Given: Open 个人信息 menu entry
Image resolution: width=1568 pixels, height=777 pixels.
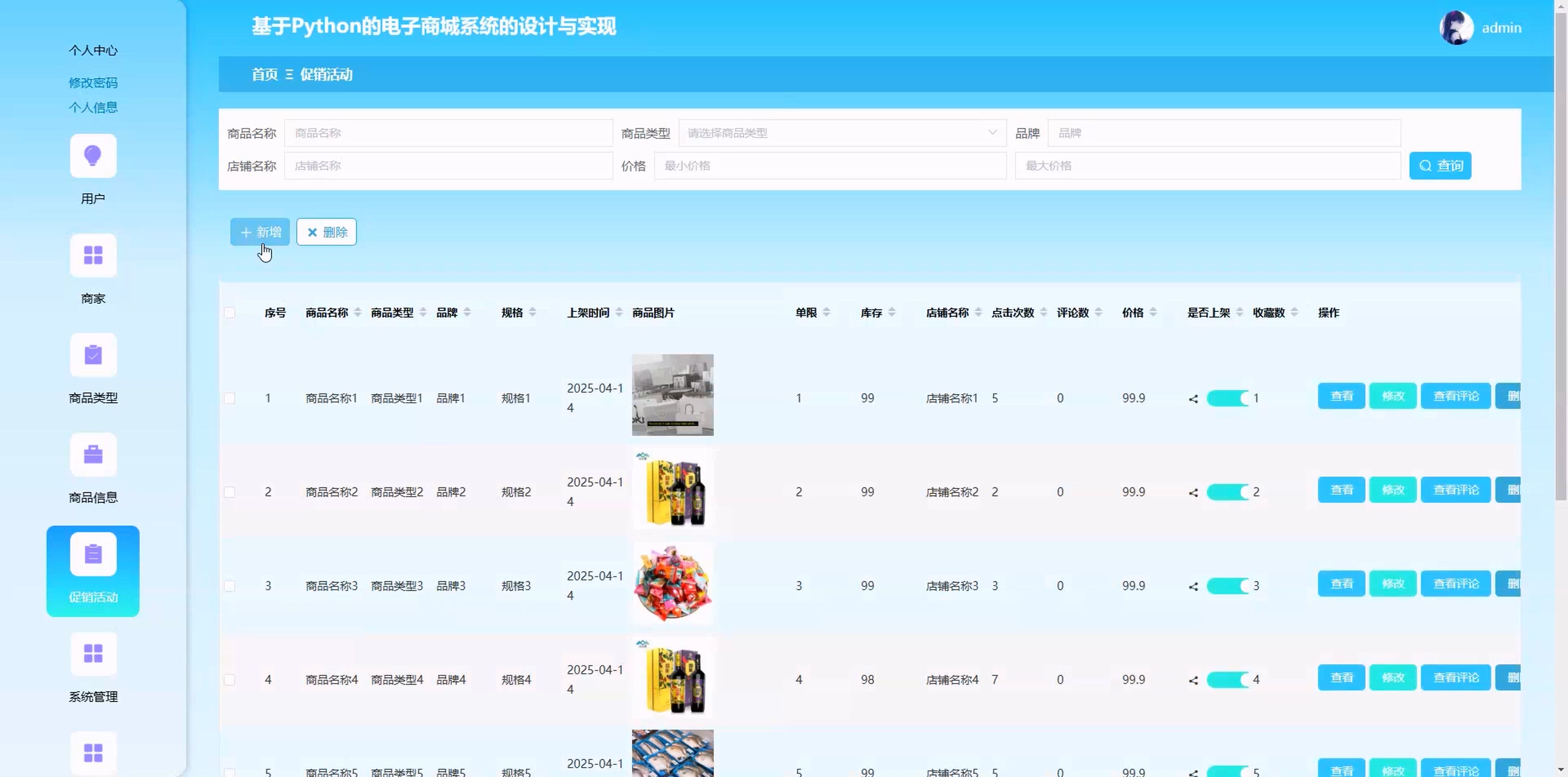Looking at the screenshot, I should (x=93, y=108).
